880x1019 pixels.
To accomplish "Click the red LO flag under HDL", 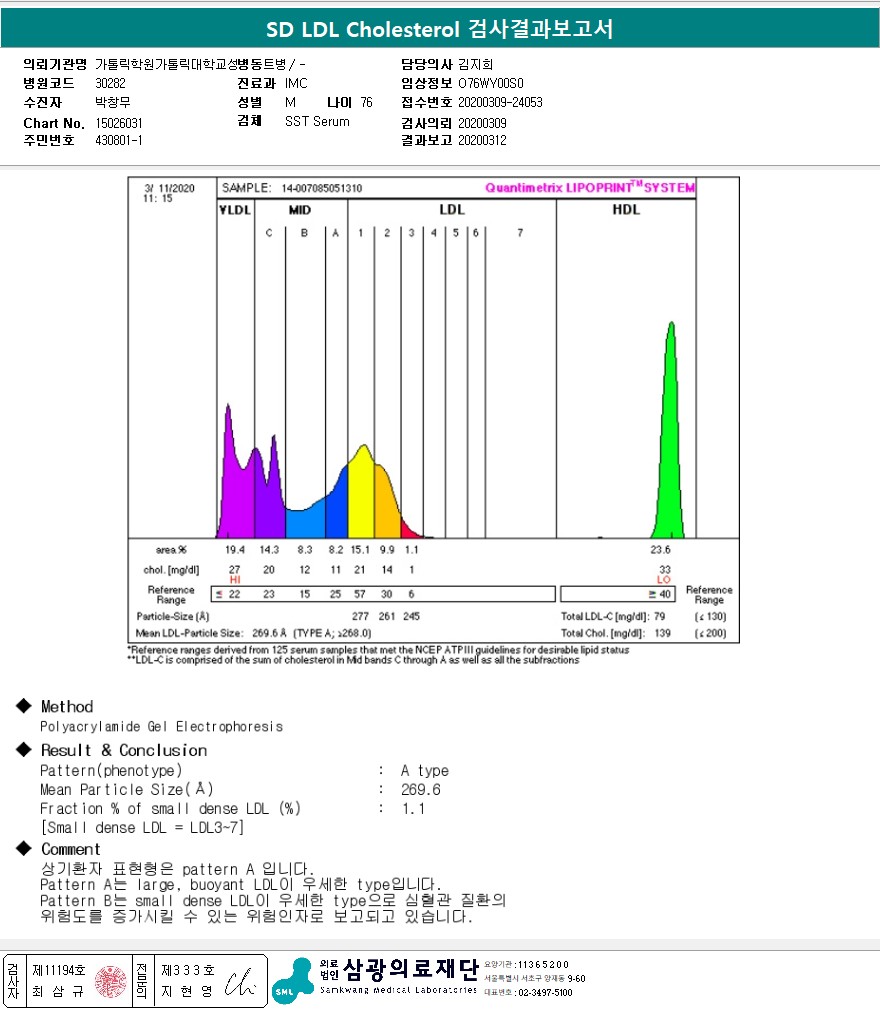I will pos(664,580).
